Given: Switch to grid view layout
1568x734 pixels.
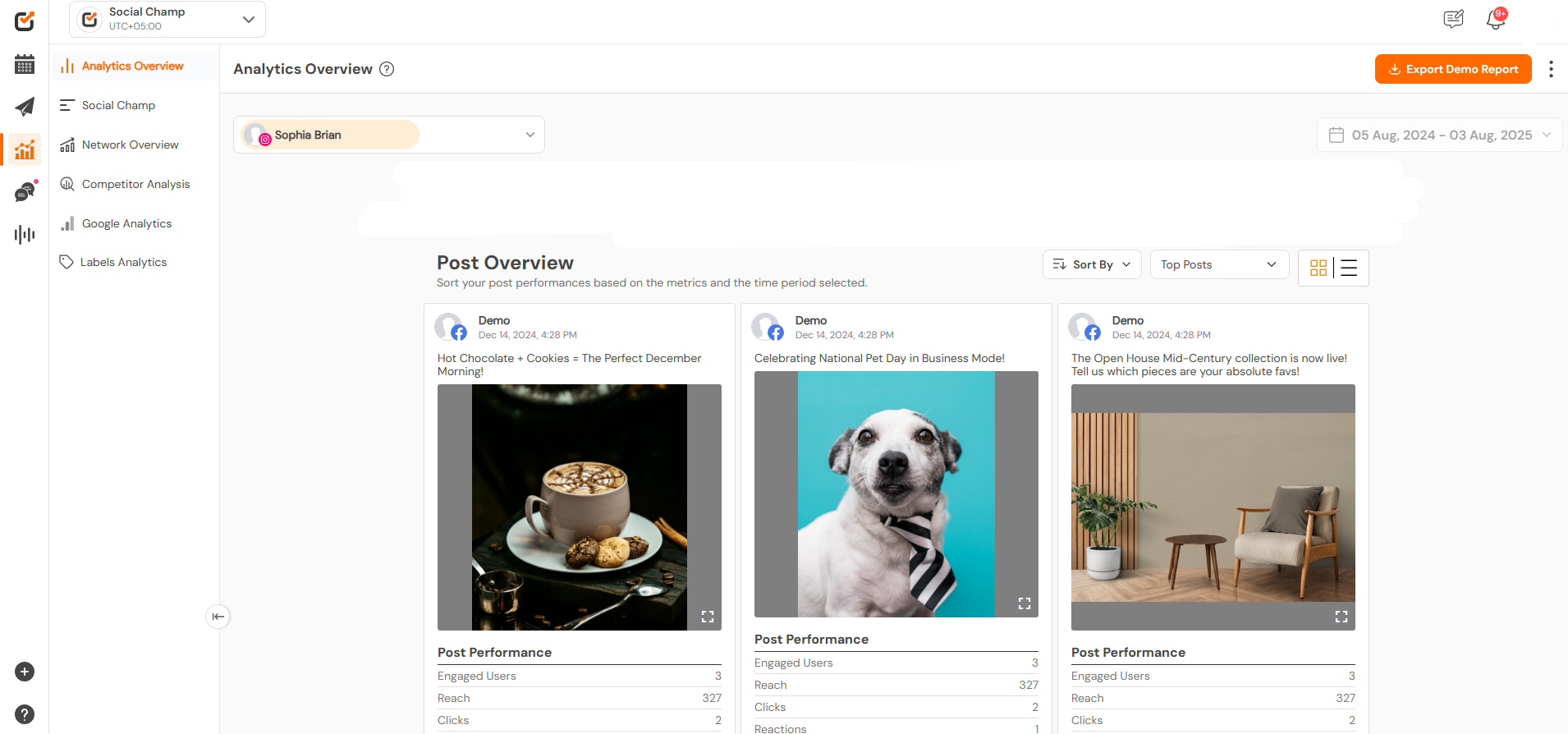Looking at the screenshot, I should click(1318, 268).
